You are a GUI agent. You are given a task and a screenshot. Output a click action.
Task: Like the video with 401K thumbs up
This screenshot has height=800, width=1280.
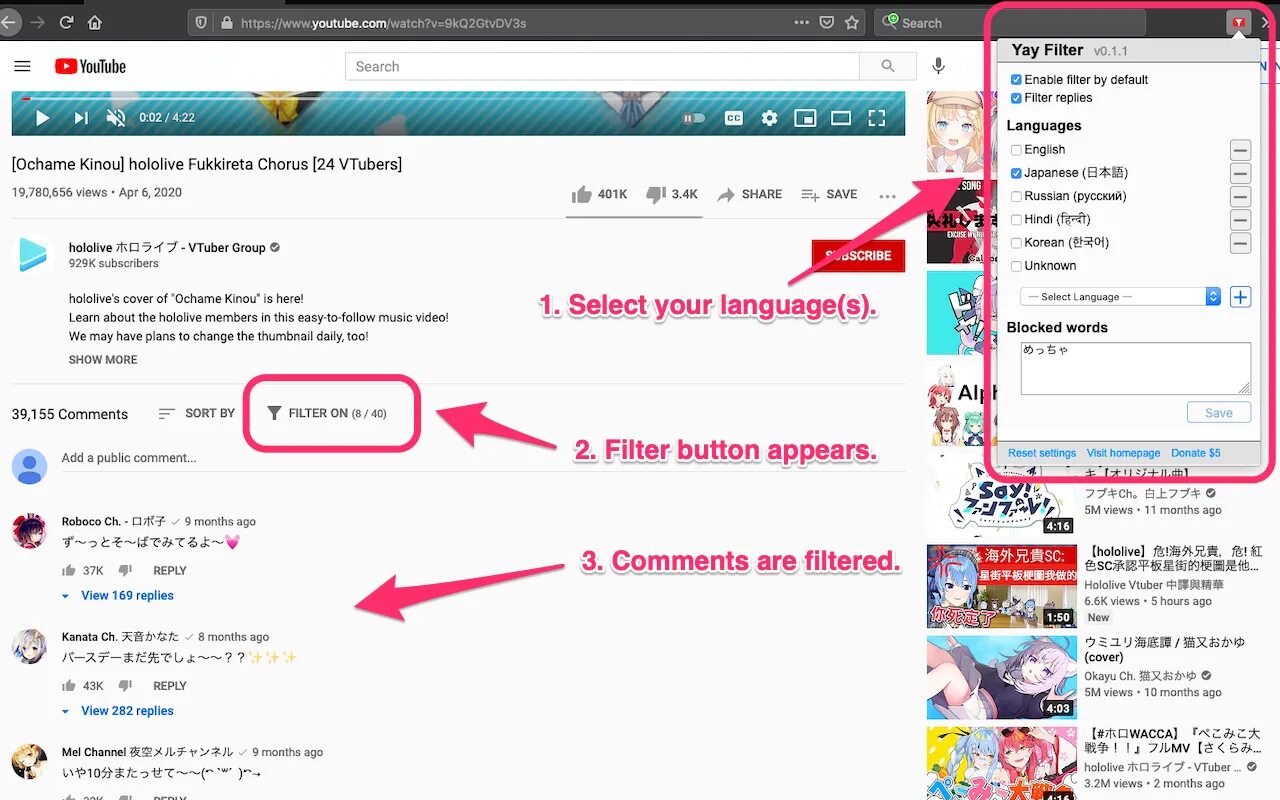pos(599,194)
